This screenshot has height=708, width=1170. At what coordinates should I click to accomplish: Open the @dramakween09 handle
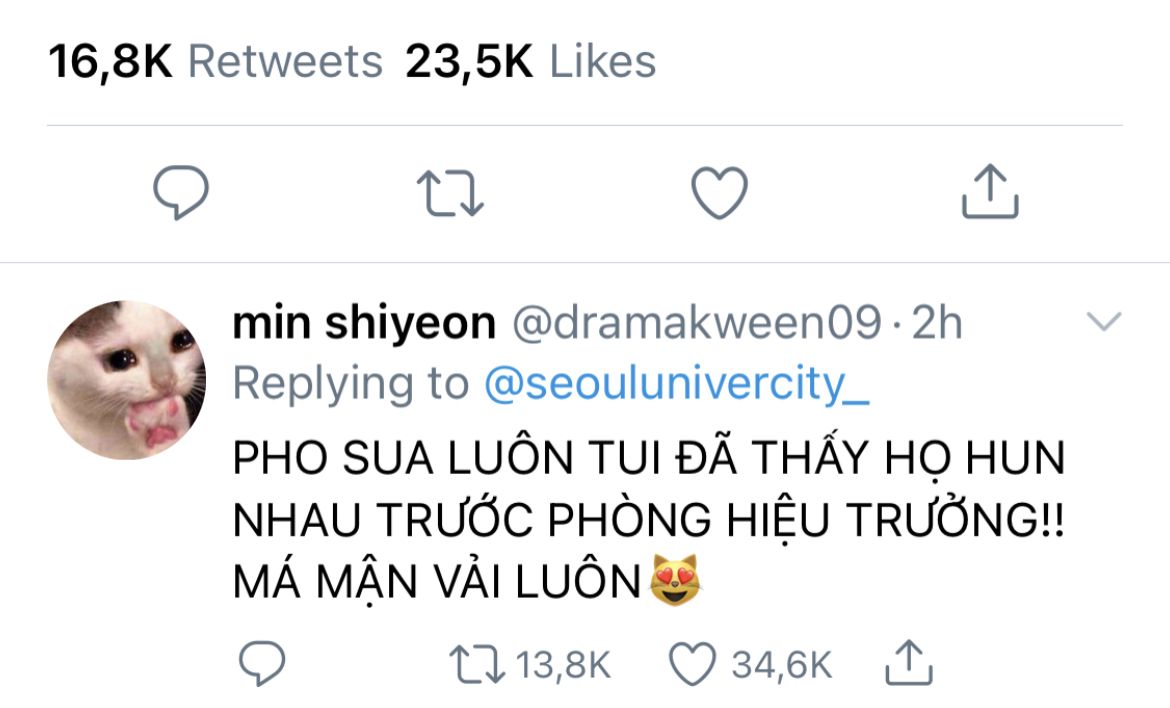click(x=696, y=323)
